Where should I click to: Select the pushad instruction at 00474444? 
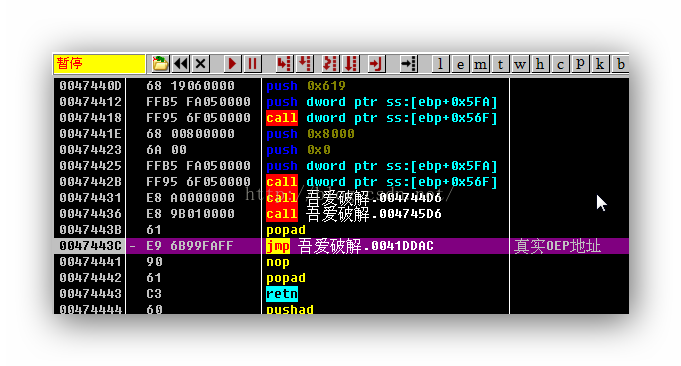pyautogui.click(x=290, y=310)
